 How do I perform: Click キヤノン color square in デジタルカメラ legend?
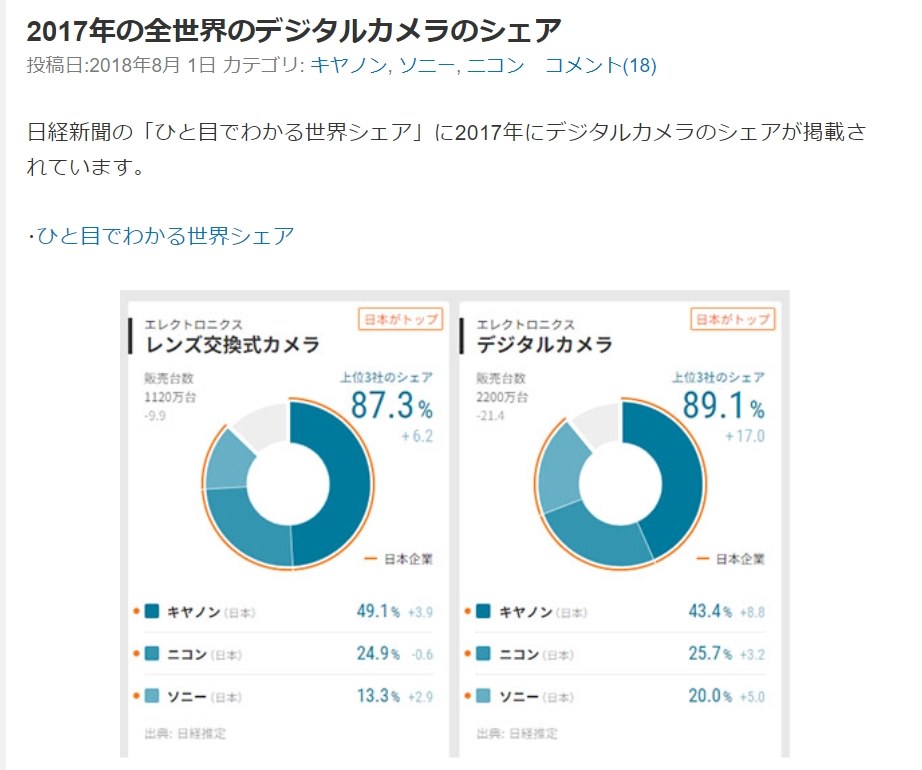(484, 611)
